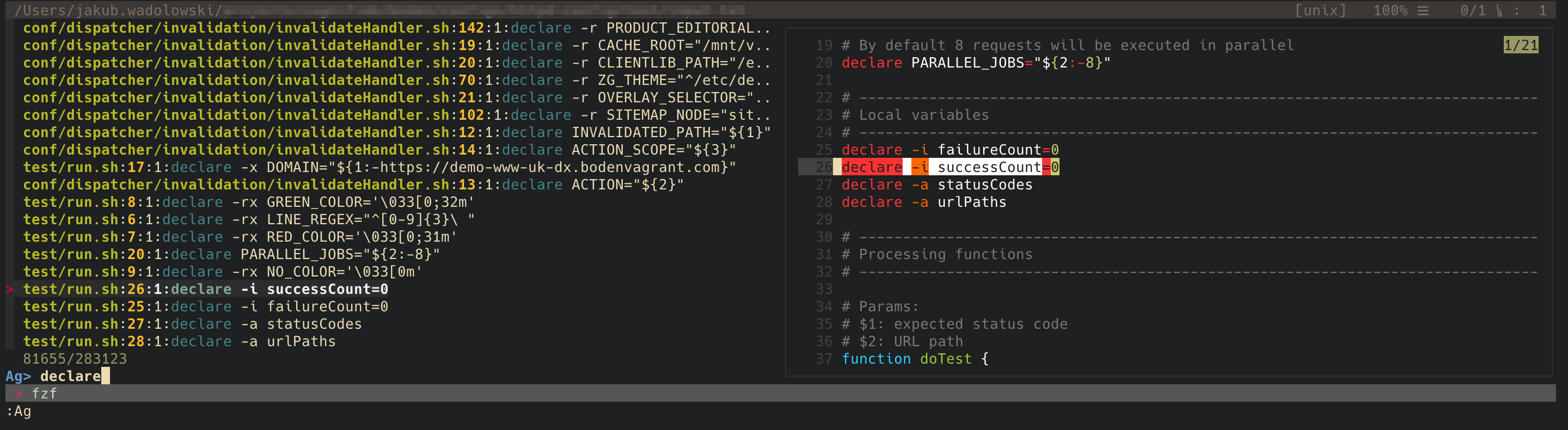Select result declare -rx NO_COLOR
Screen dimensions: 1568x430
click(223, 272)
